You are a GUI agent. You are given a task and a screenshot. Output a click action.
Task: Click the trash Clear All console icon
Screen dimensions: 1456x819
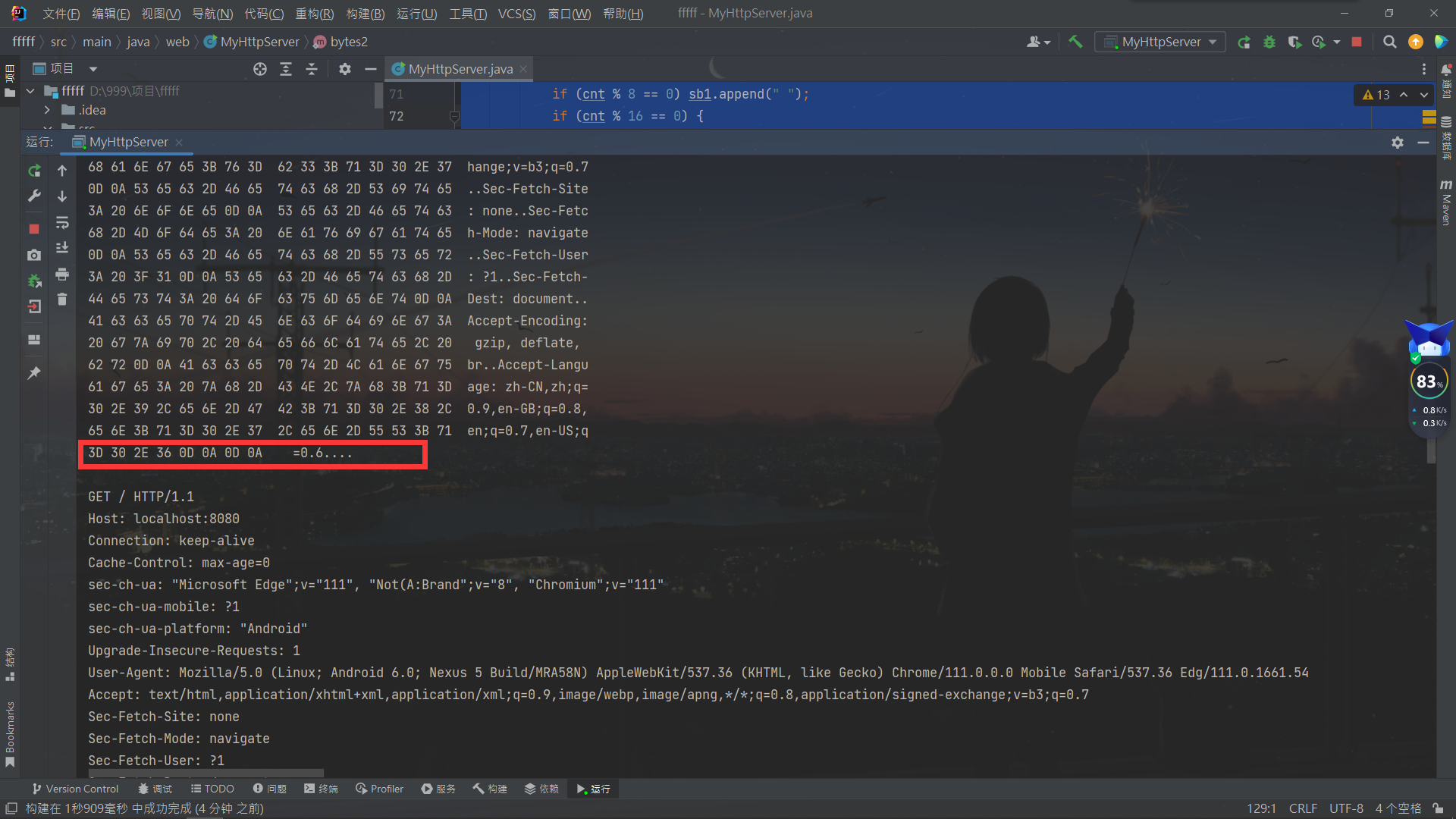click(62, 300)
